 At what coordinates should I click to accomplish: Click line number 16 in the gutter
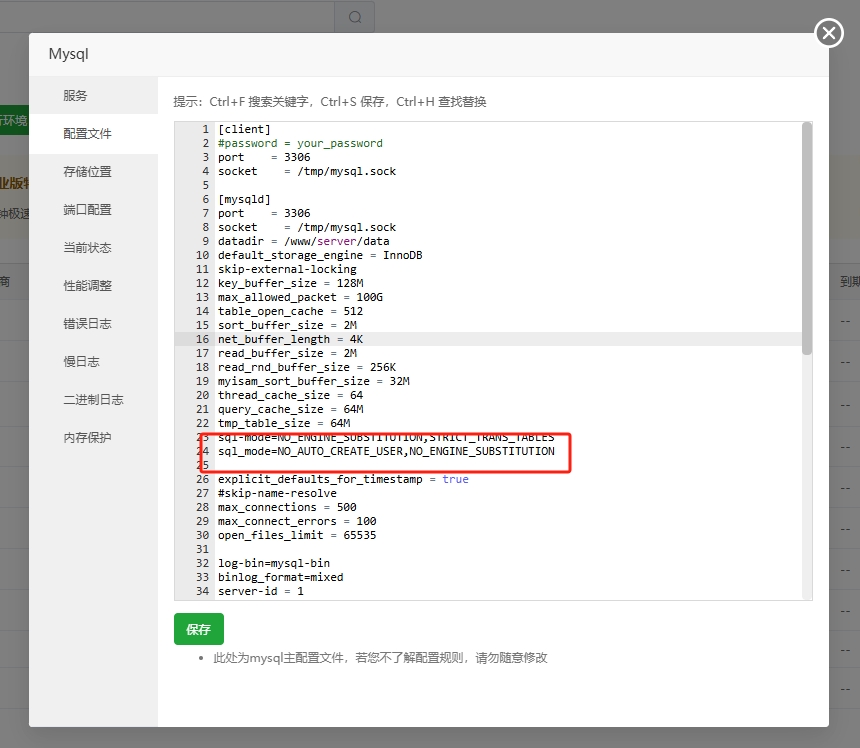[x=202, y=339]
